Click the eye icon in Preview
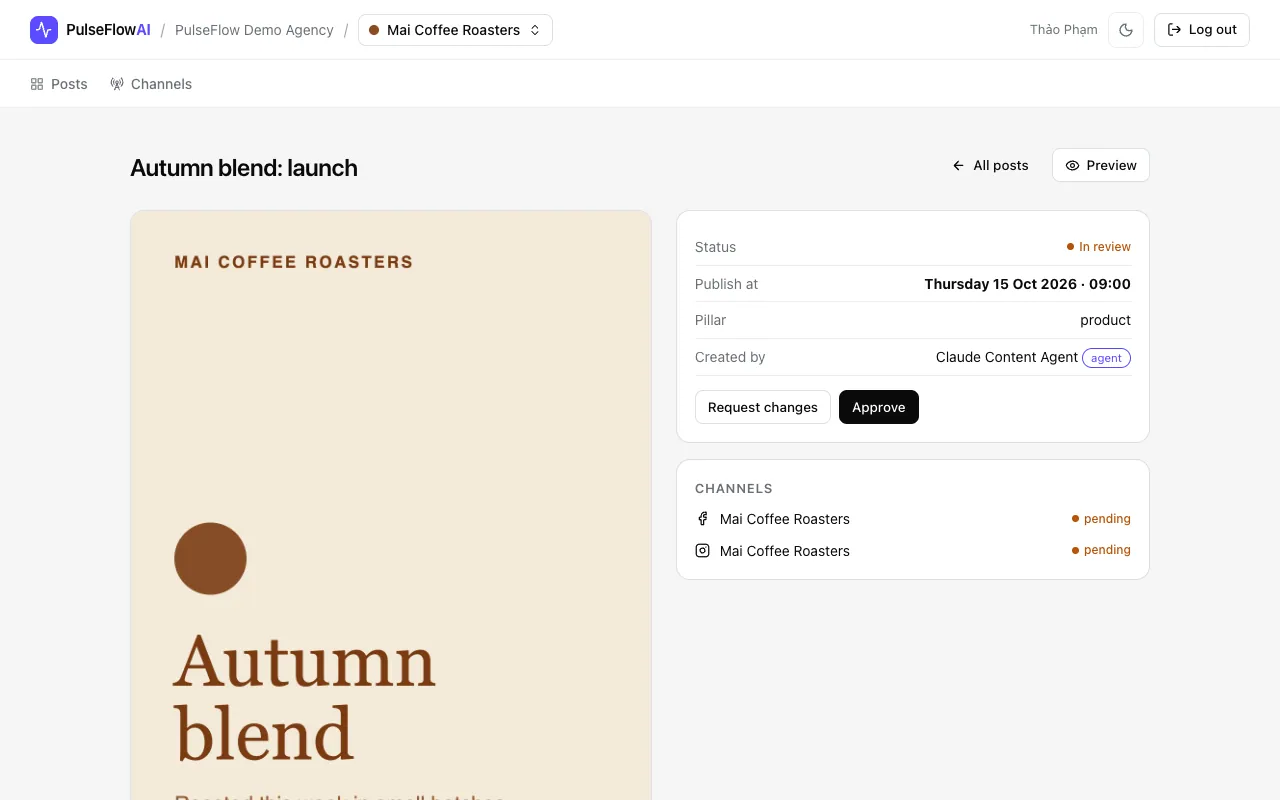Image resolution: width=1280 pixels, height=800 pixels. click(1072, 165)
